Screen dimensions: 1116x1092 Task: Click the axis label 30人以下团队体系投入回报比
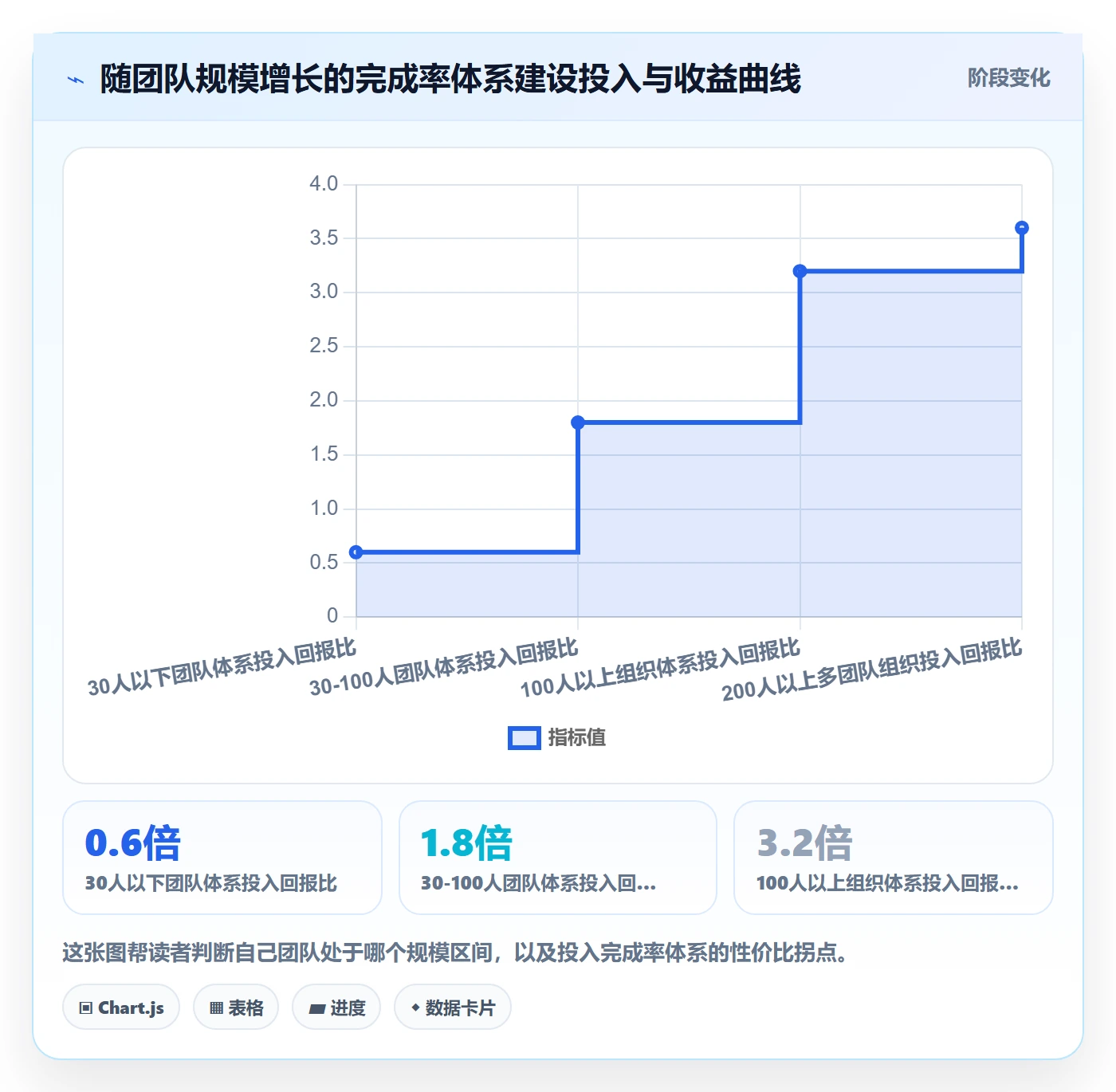click(x=222, y=668)
